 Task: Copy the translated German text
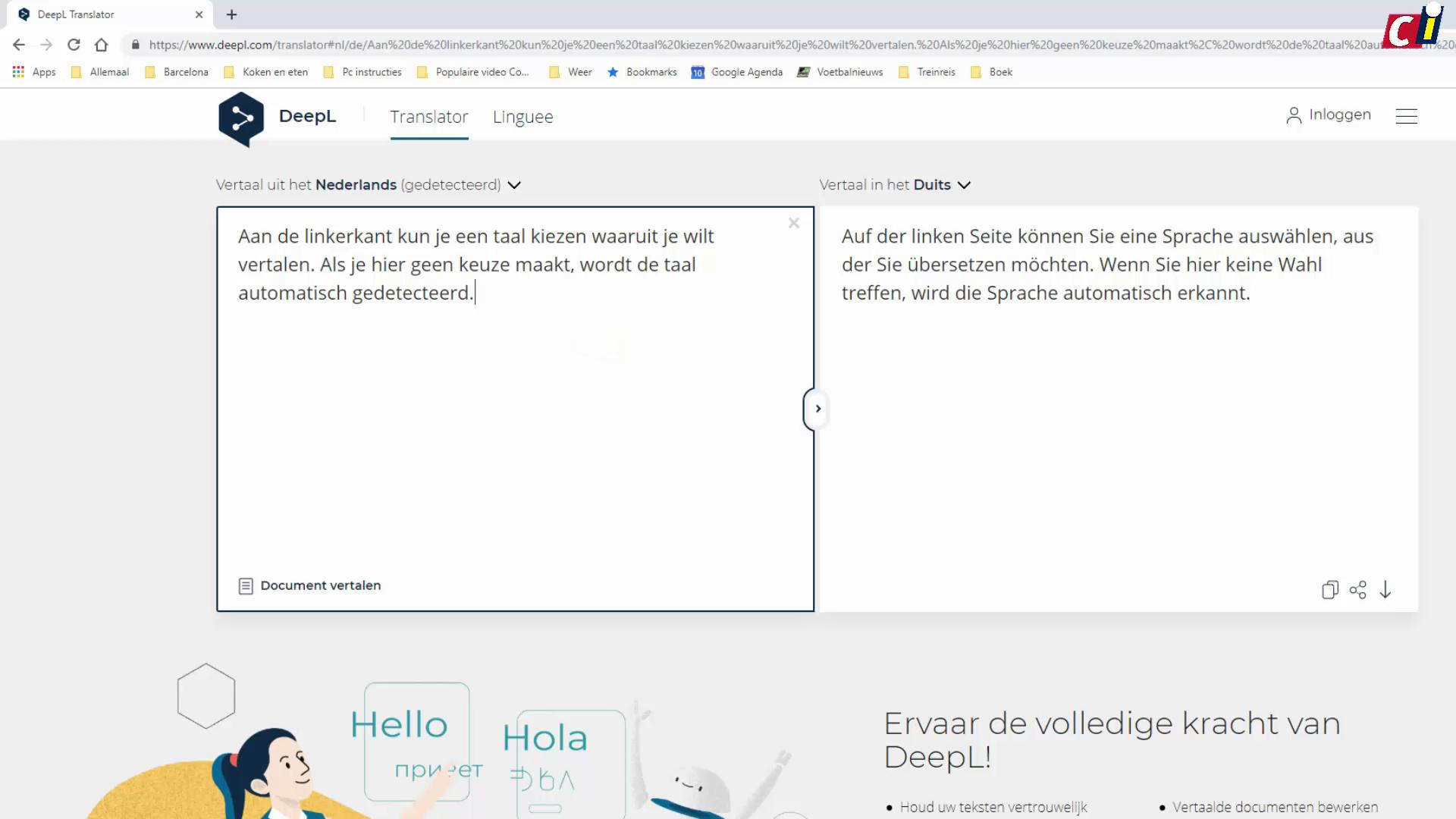click(1329, 590)
